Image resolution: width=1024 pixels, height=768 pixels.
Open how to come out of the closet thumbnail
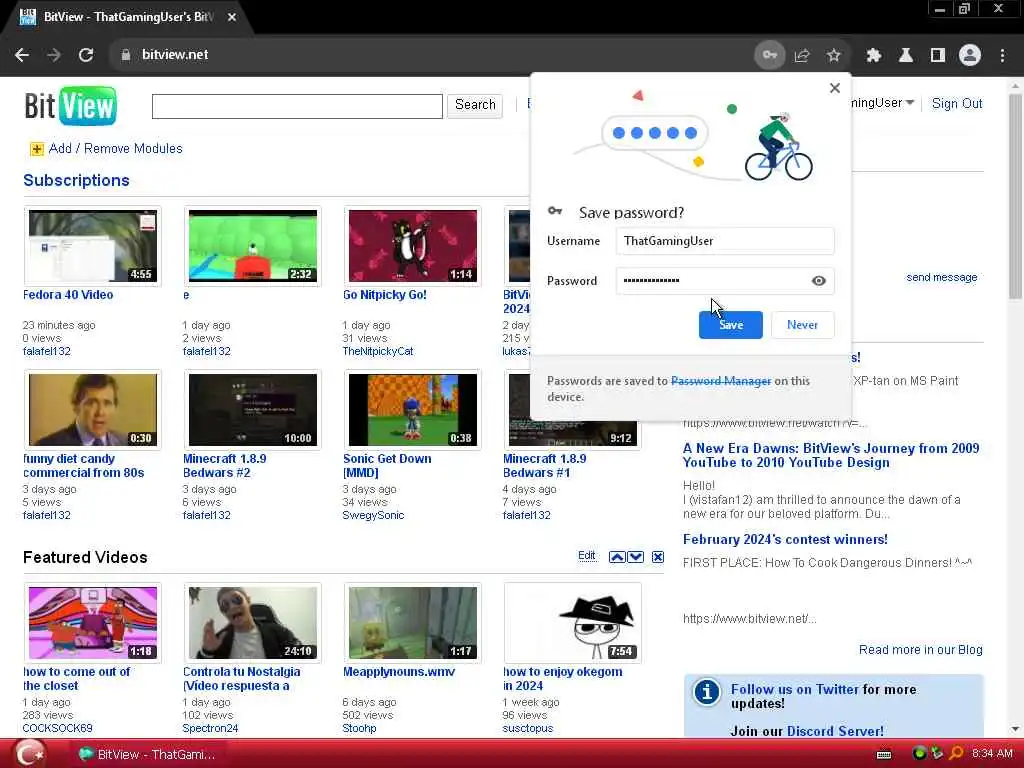pos(93,622)
